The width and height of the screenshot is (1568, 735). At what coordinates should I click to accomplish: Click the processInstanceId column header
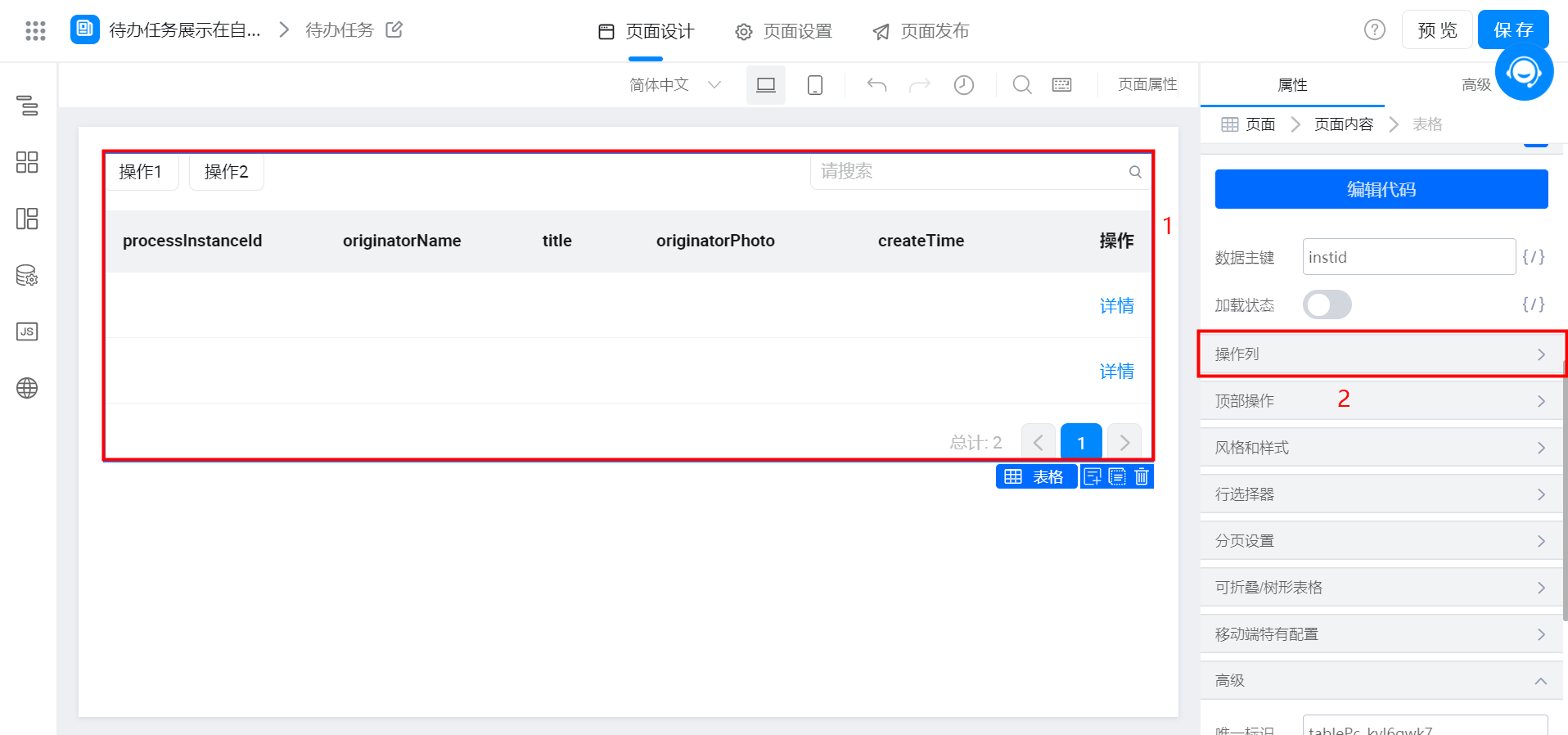click(x=192, y=241)
